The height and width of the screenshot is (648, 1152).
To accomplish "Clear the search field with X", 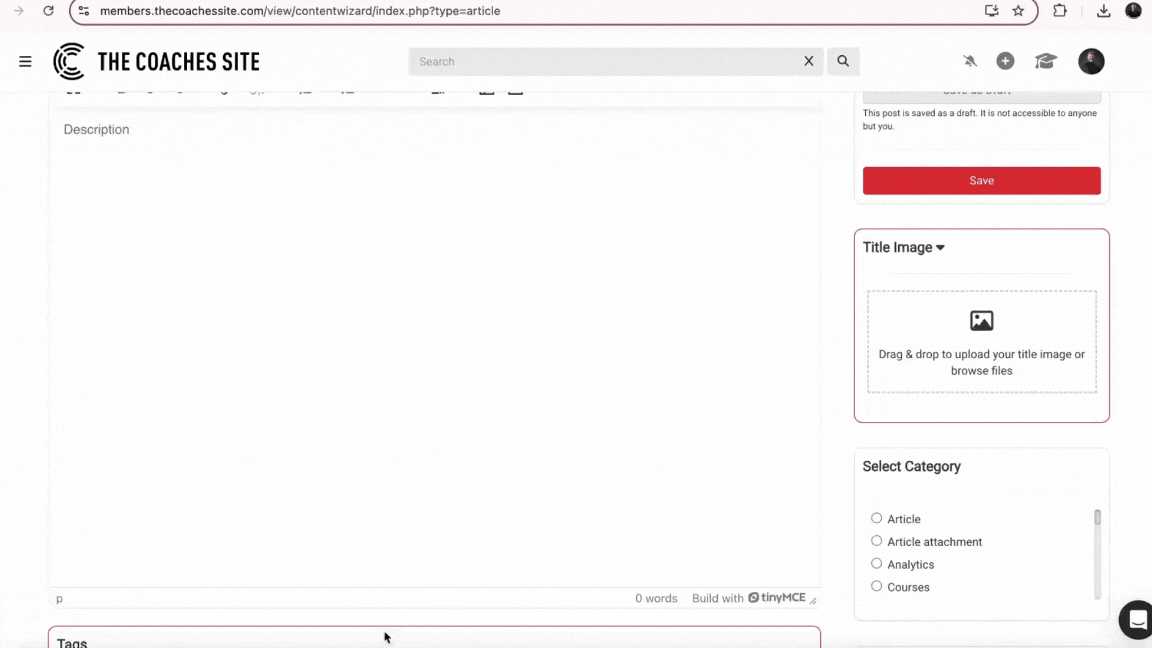I will [809, 61].
